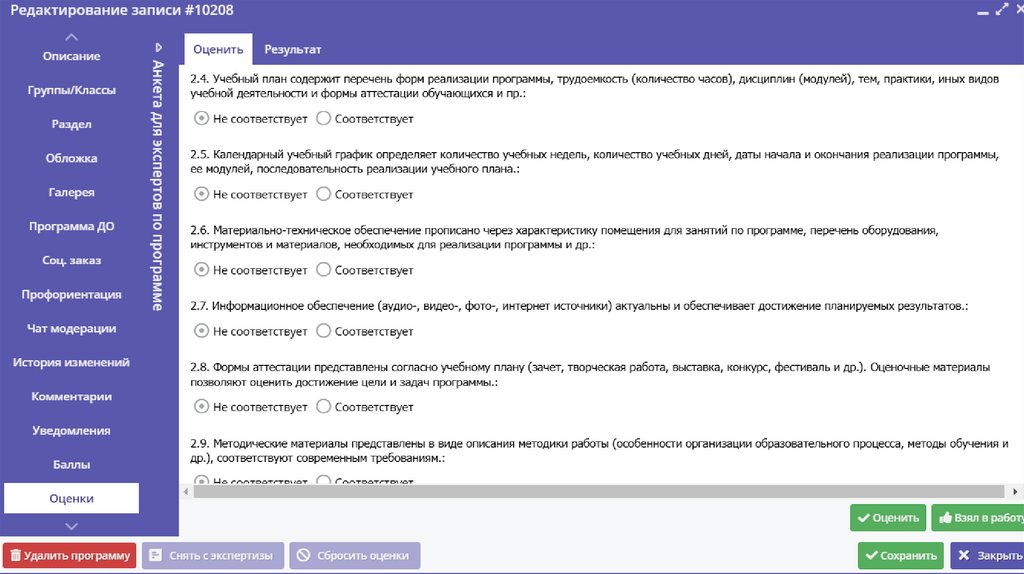Click the scrollbar right arrow
1024x574 pixels.
coord(1015,492)
